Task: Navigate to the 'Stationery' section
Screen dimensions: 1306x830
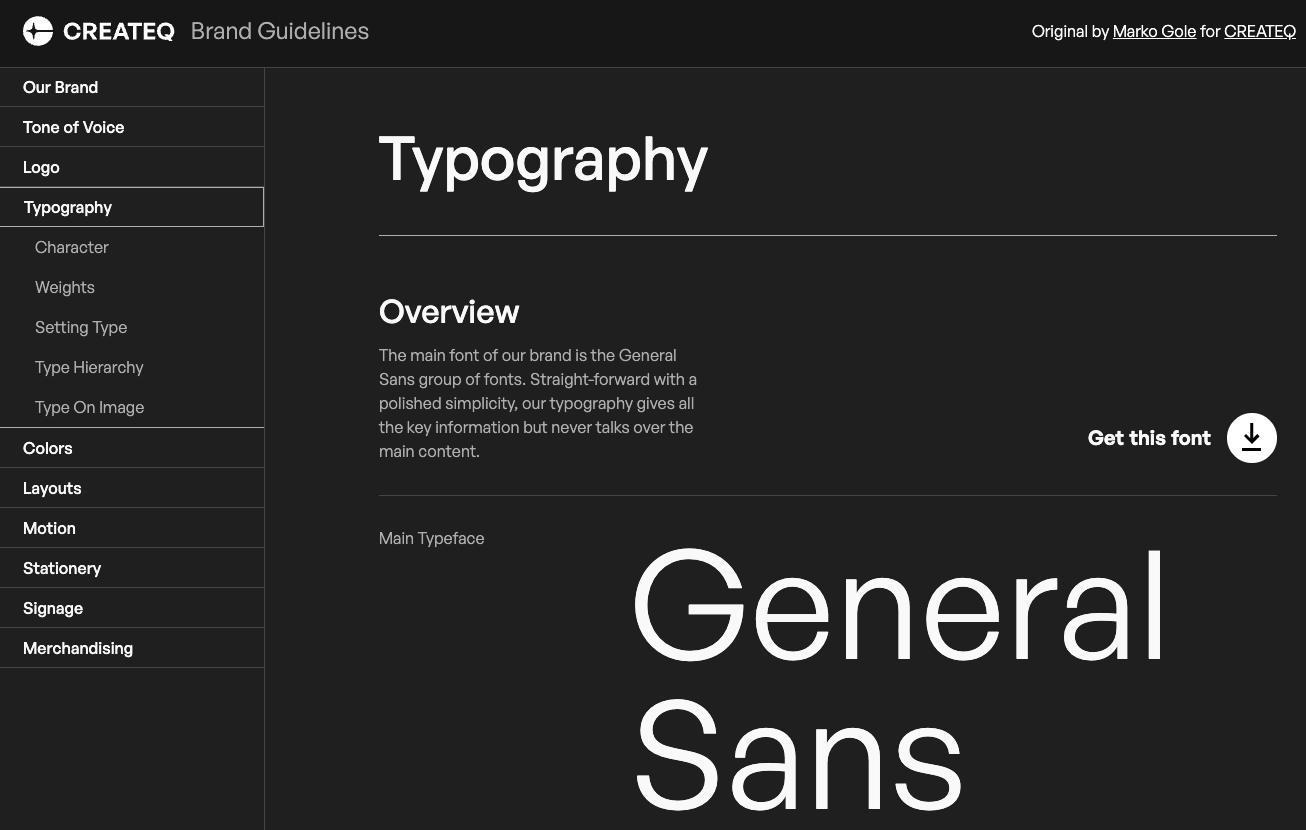Action: [x=62, y=568]
